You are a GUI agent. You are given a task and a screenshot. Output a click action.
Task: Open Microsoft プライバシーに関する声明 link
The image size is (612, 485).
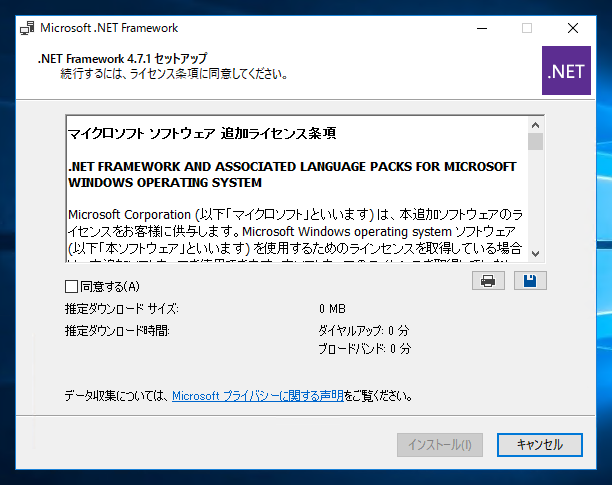point(258,396)
